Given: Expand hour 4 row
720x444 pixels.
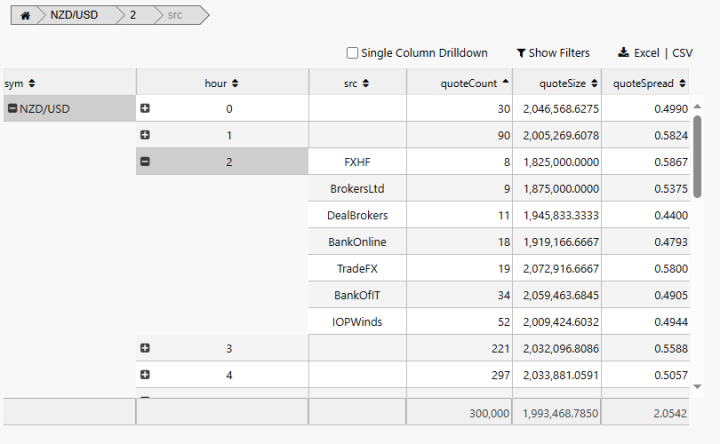Looking at the screenshot, I should (x=145, y=375).
